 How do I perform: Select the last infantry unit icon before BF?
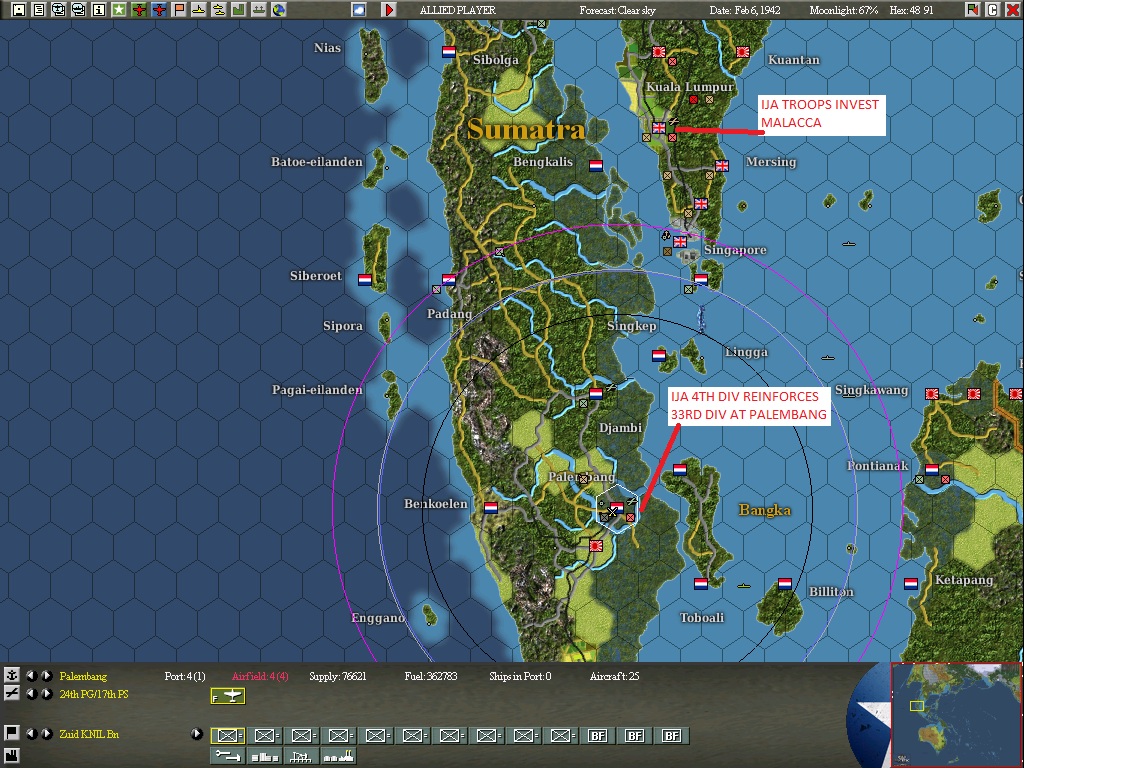tap(561, 736)
